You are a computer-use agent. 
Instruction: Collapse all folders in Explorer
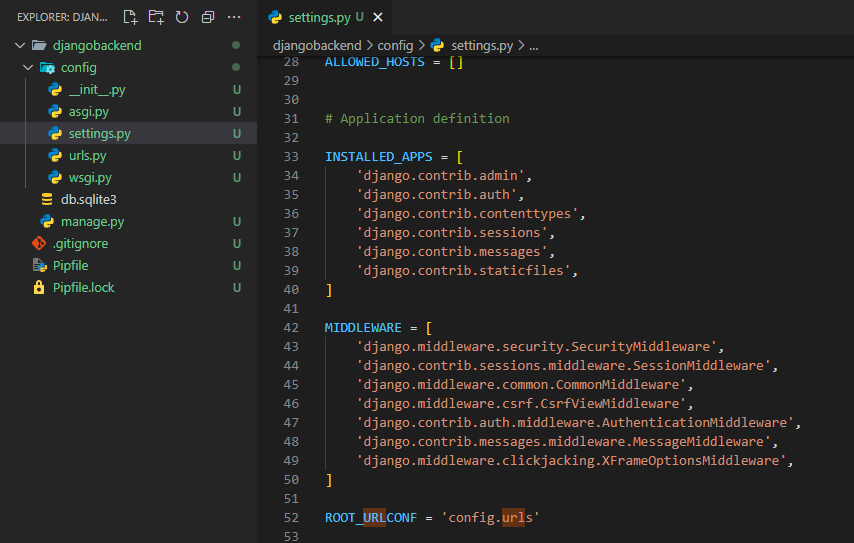coord(208,17)
